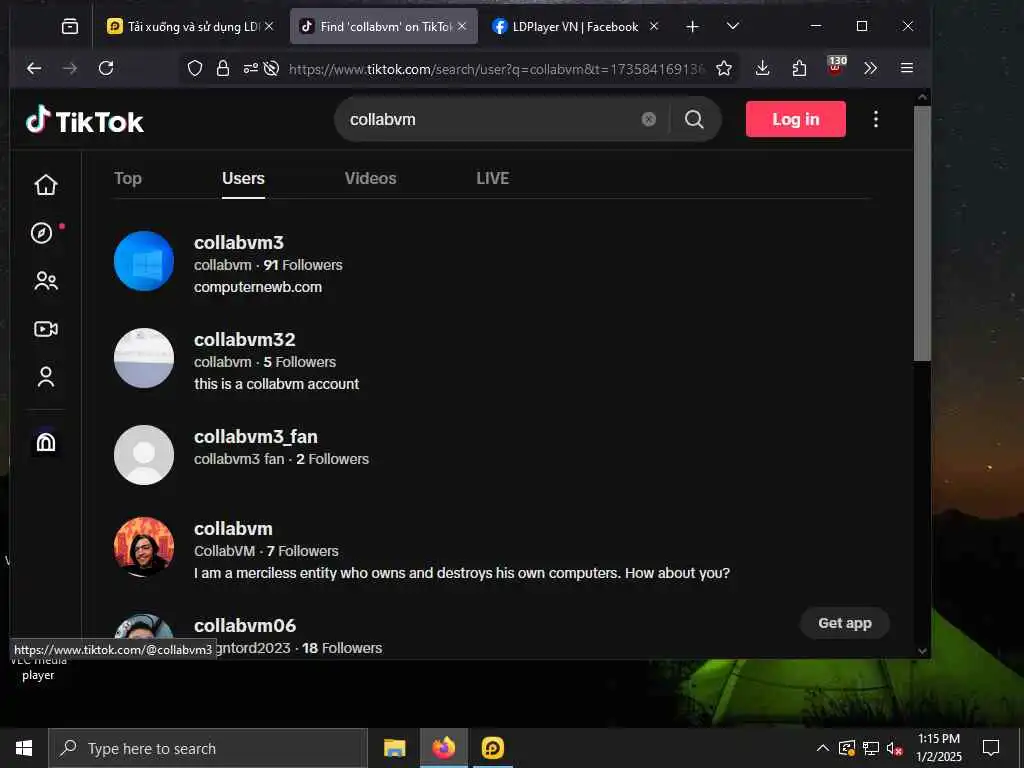
Task: Clear the collabvm search text
Action: click(648, 119)
